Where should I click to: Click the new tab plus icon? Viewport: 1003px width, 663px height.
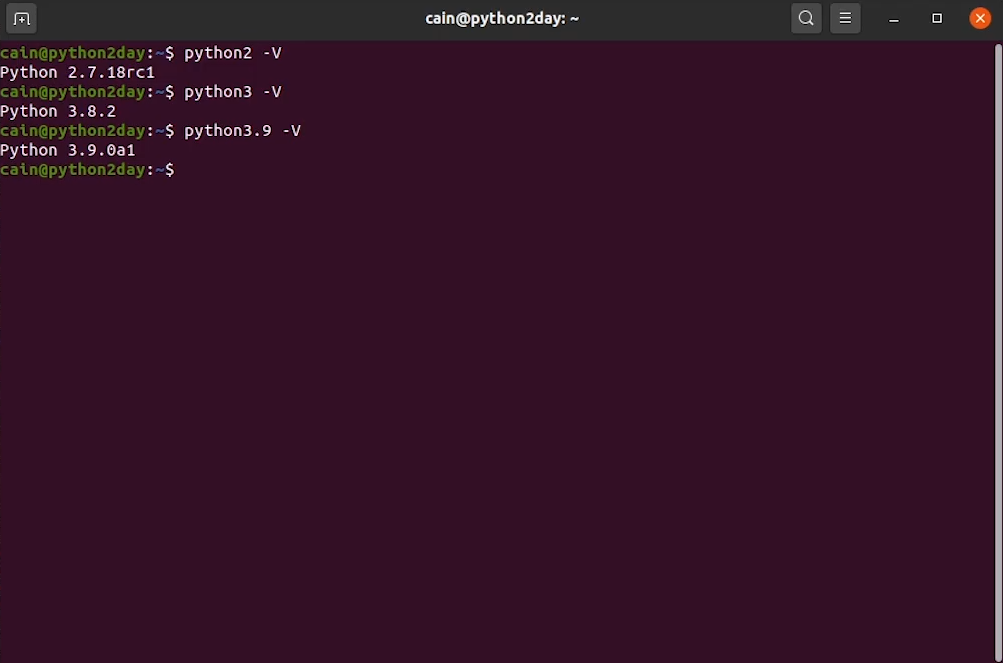[20, 18]
